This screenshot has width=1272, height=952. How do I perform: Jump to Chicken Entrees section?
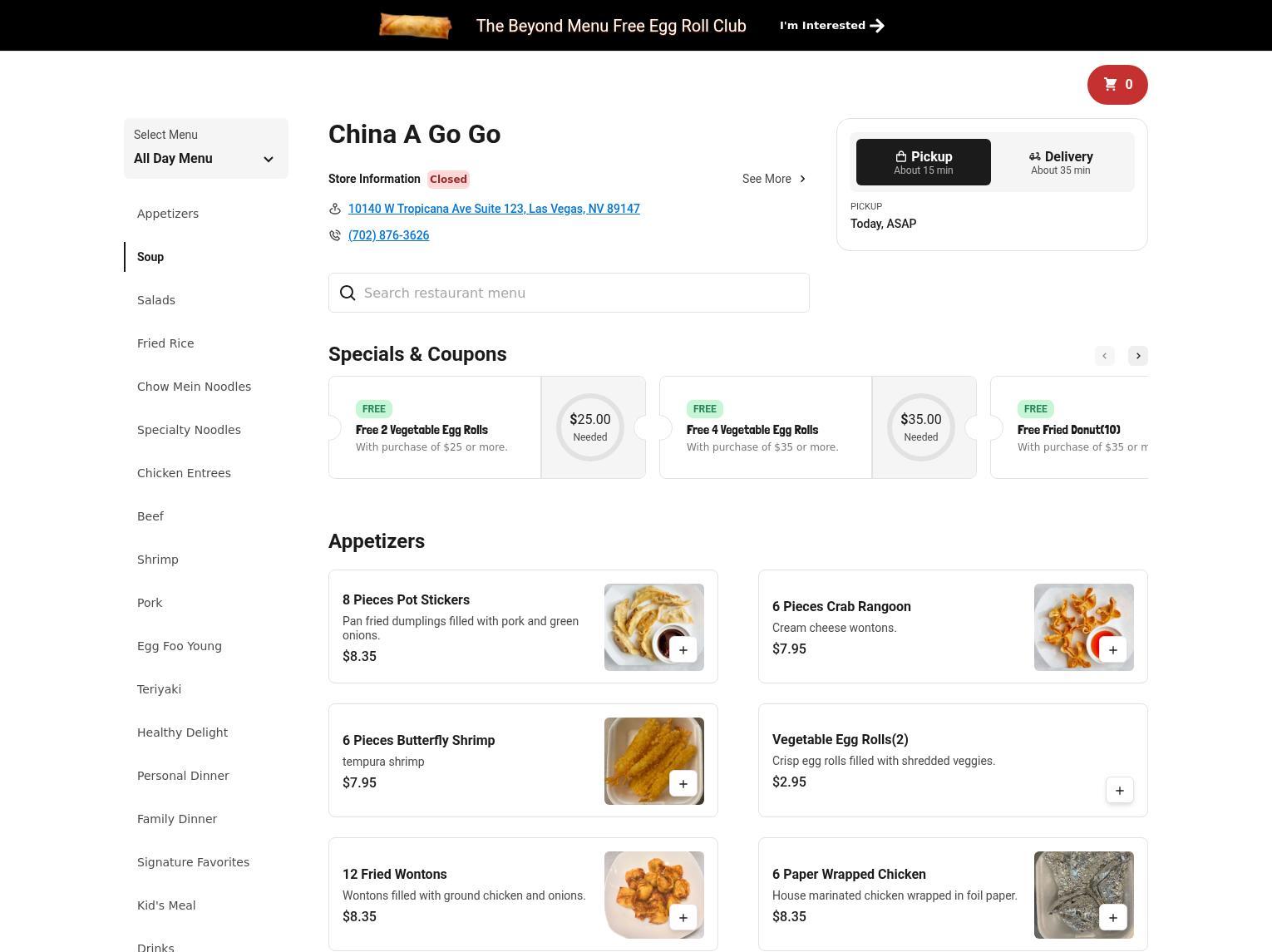(x=184, y=473)
